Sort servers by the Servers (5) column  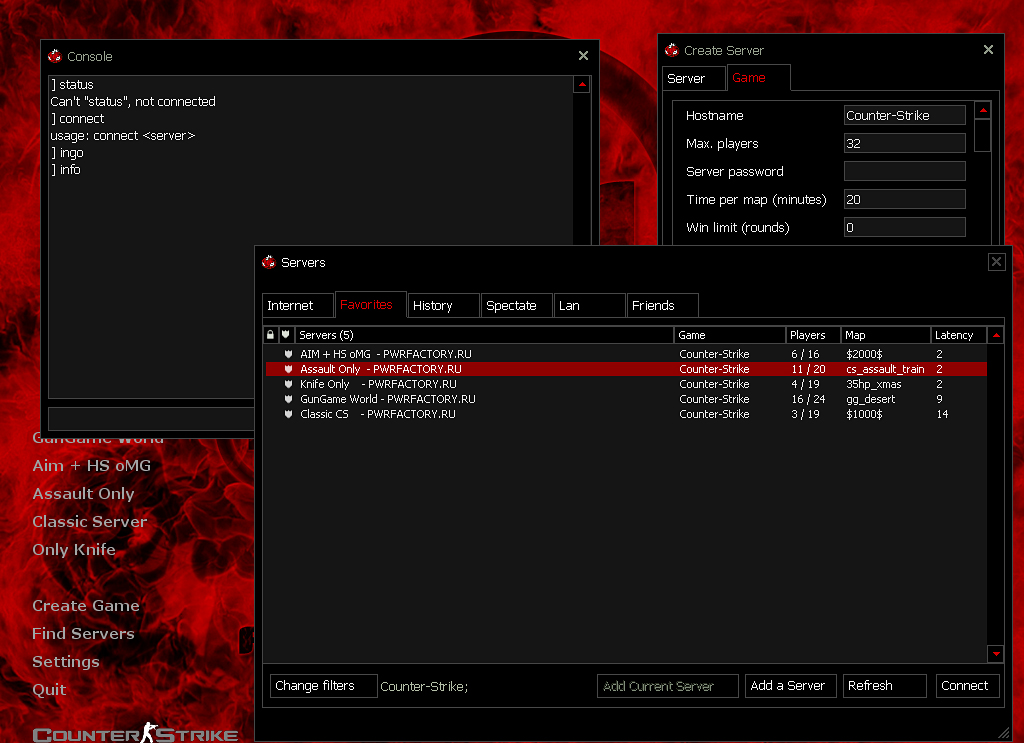click(x=484, y=335)
